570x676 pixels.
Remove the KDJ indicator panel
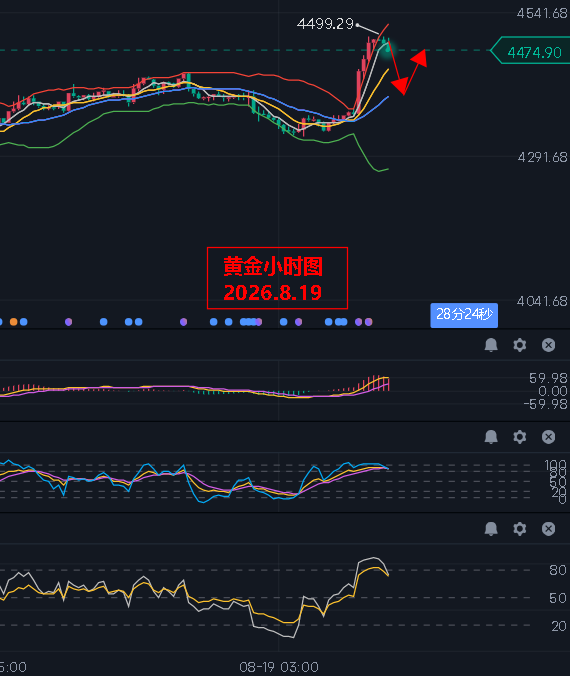tap(548, 437)
